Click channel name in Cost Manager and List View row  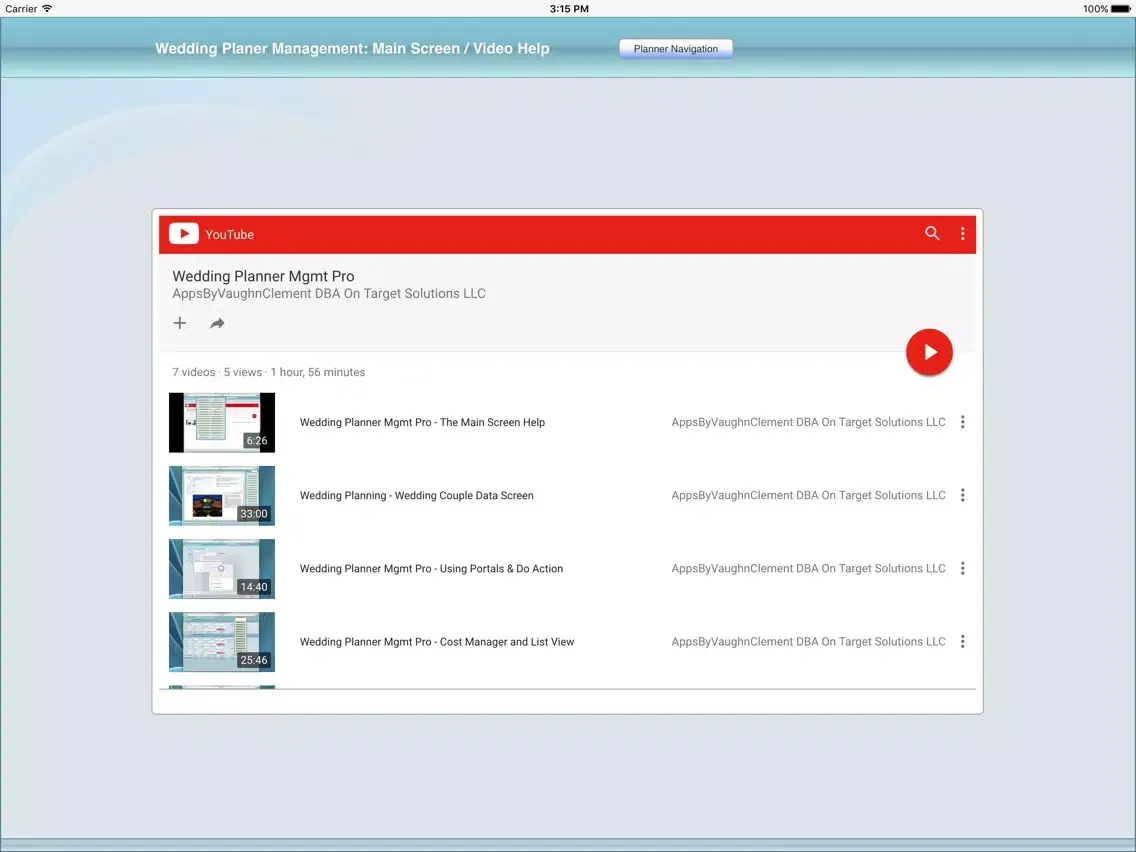809,641
